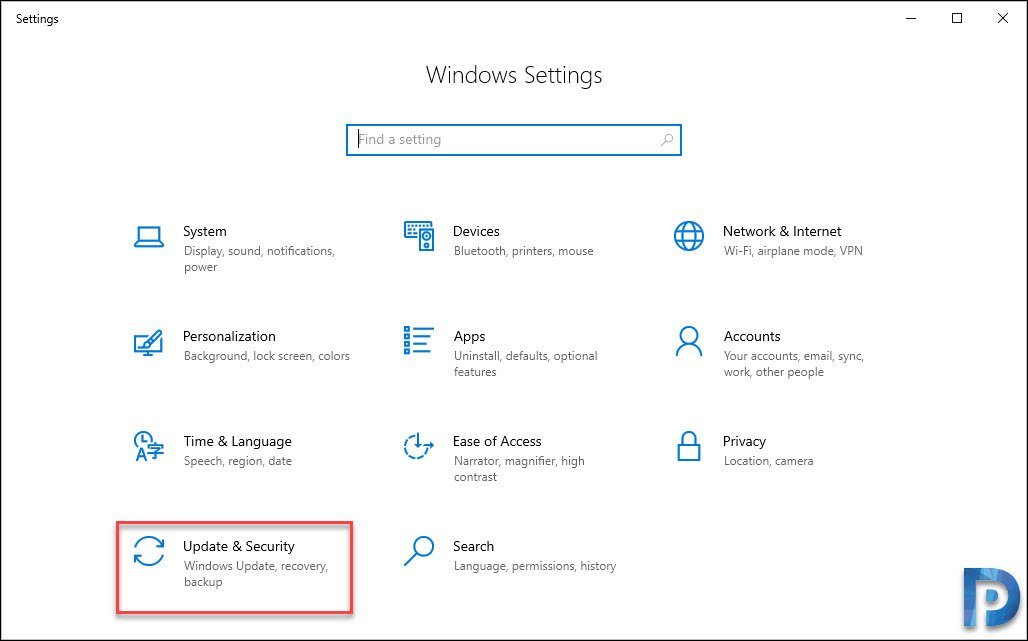The height and width of the screenshot is (641, 1028).
Task: Open the 'Accounts' title label
Action: pyautogui.click(x=752, y=336)
